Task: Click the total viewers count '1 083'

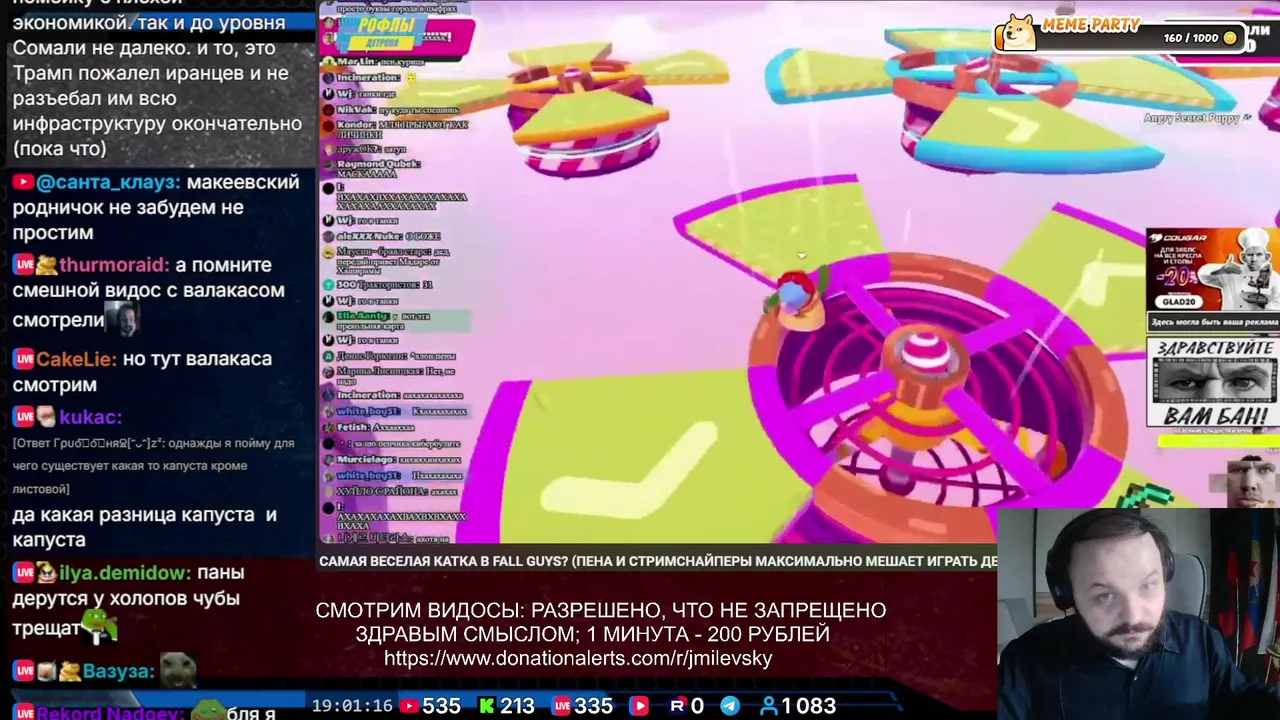Action: pos(808,706)
